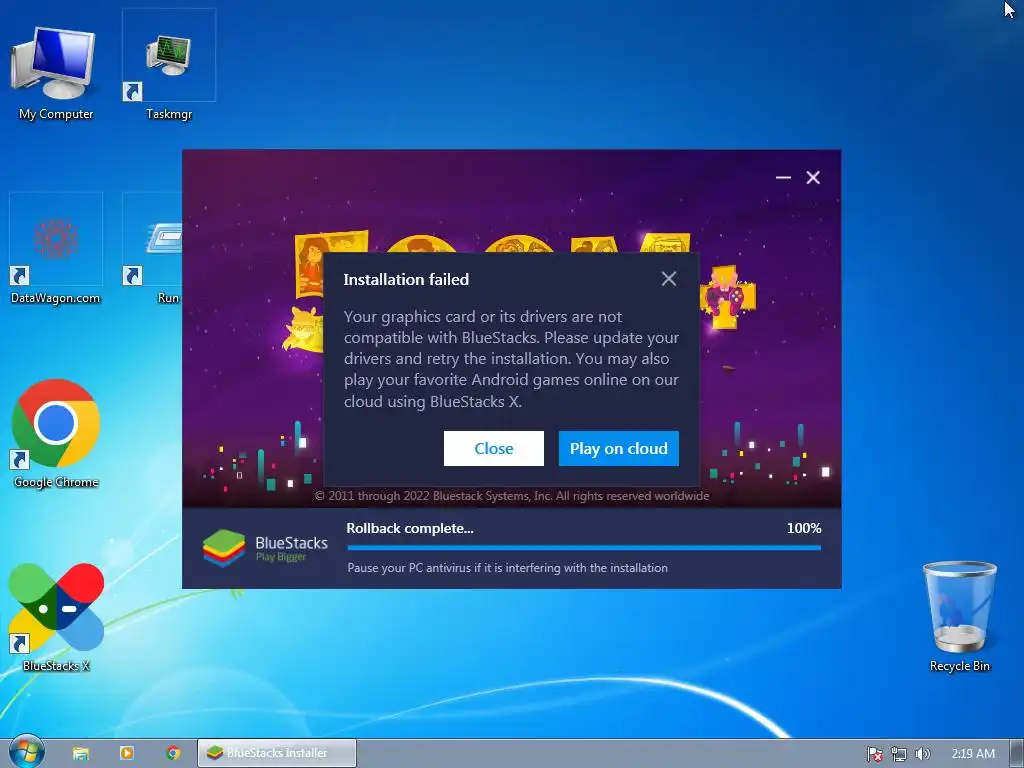Open Chrome from the taskbar
The width and height of the screenshot is (1024, 768).
[x=173, y=753]
